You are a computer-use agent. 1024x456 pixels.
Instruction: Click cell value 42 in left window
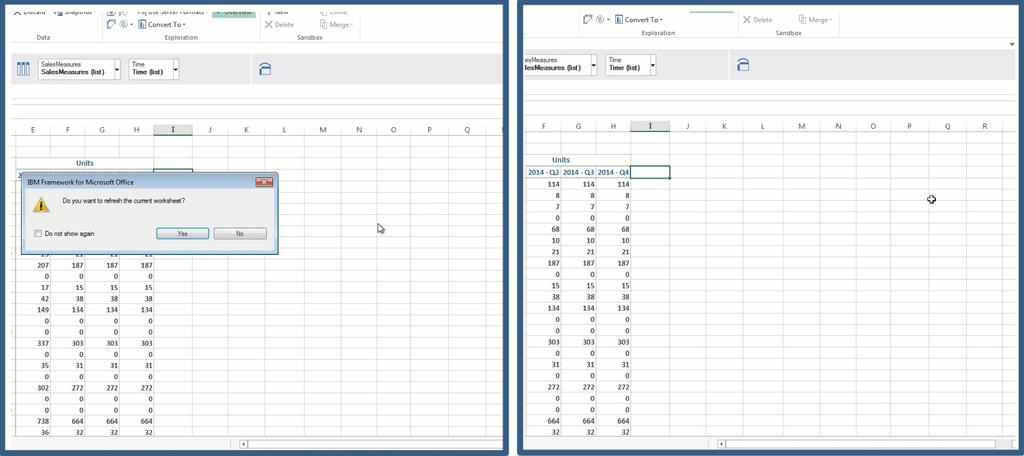[x=44, y=299]
